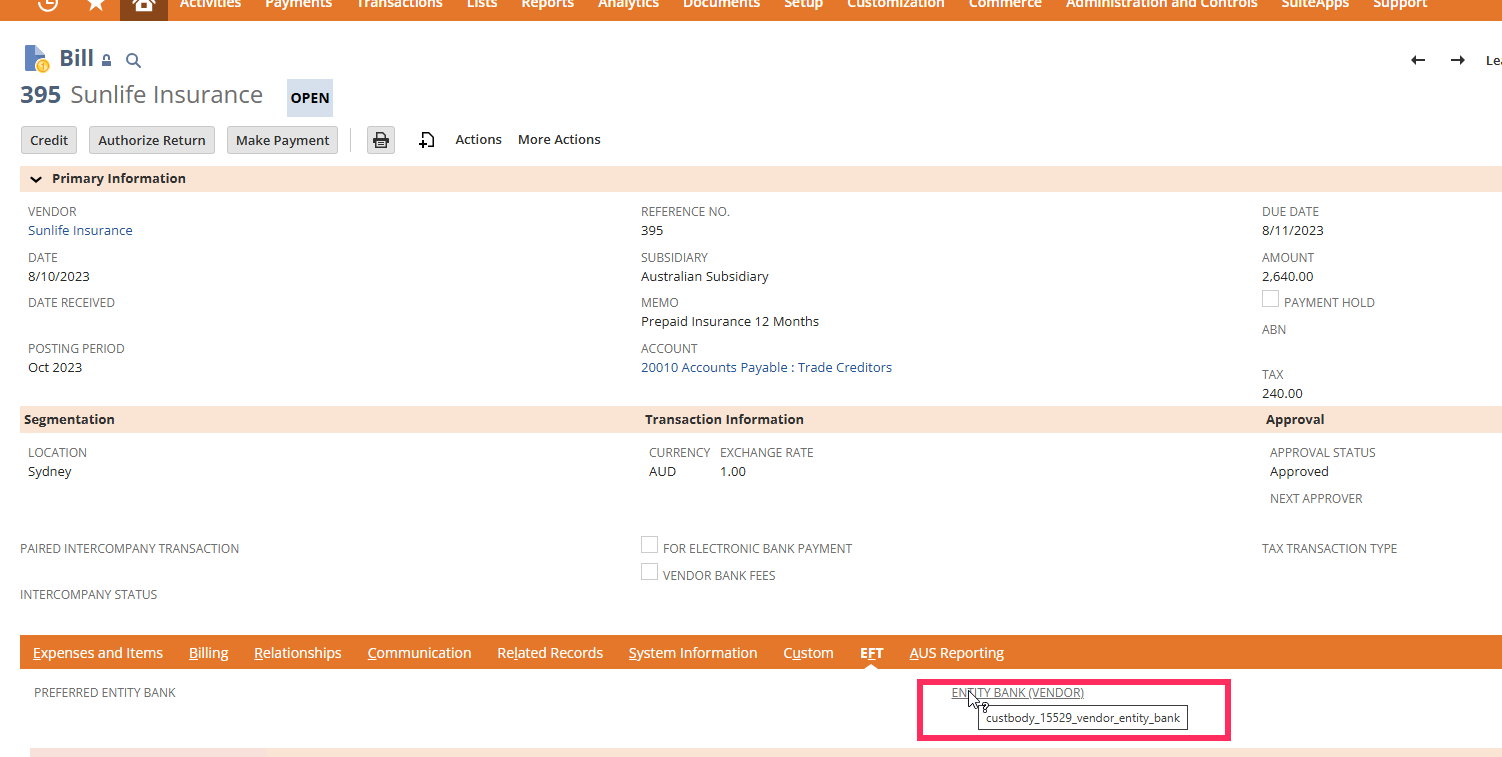Go to next record with the right arrow
The width and height of the screenshot is (1502, 757).
1457,60
